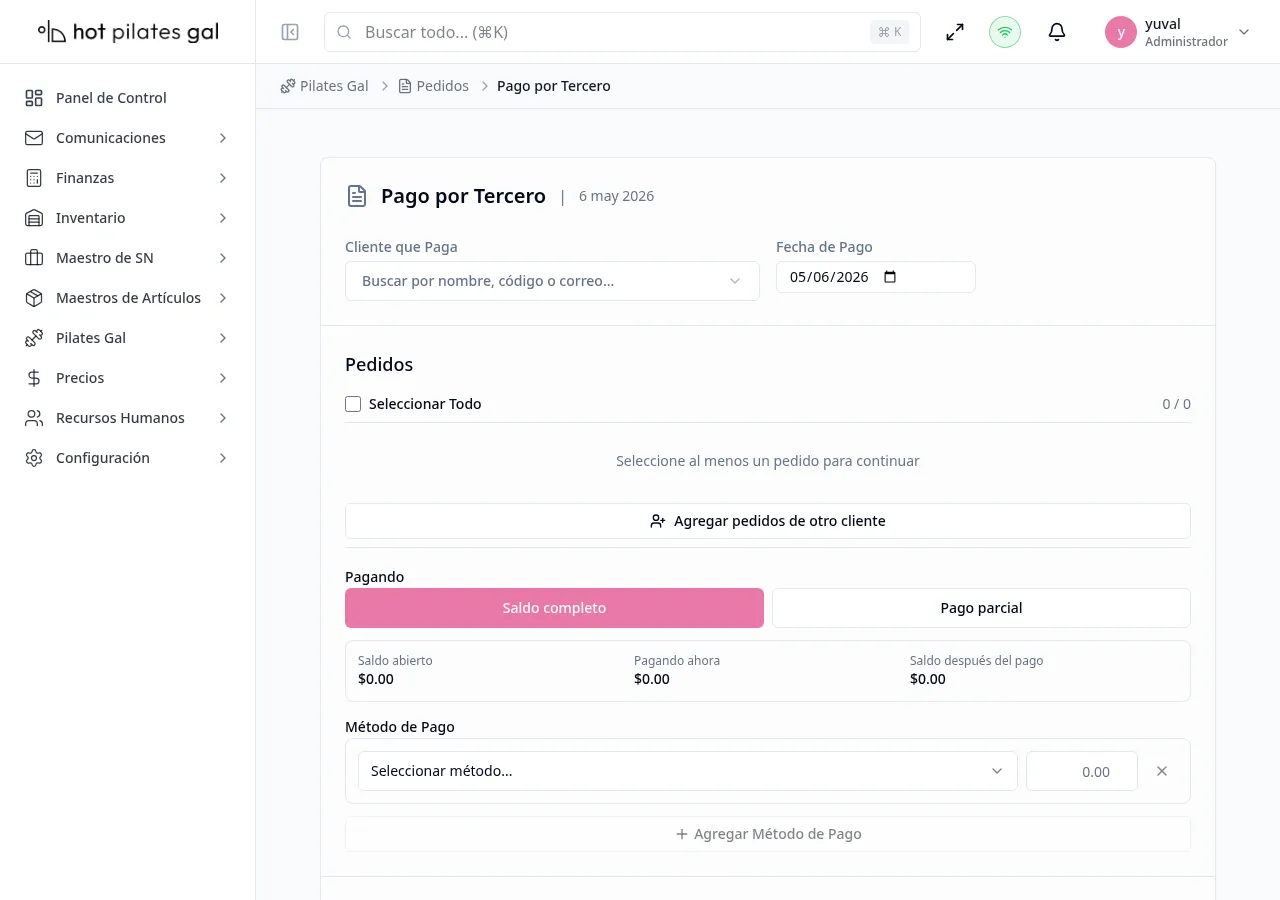The image size is (1280, 900).
Task: Expand the Recursos Humanos chevron
Action: [223, 418]
